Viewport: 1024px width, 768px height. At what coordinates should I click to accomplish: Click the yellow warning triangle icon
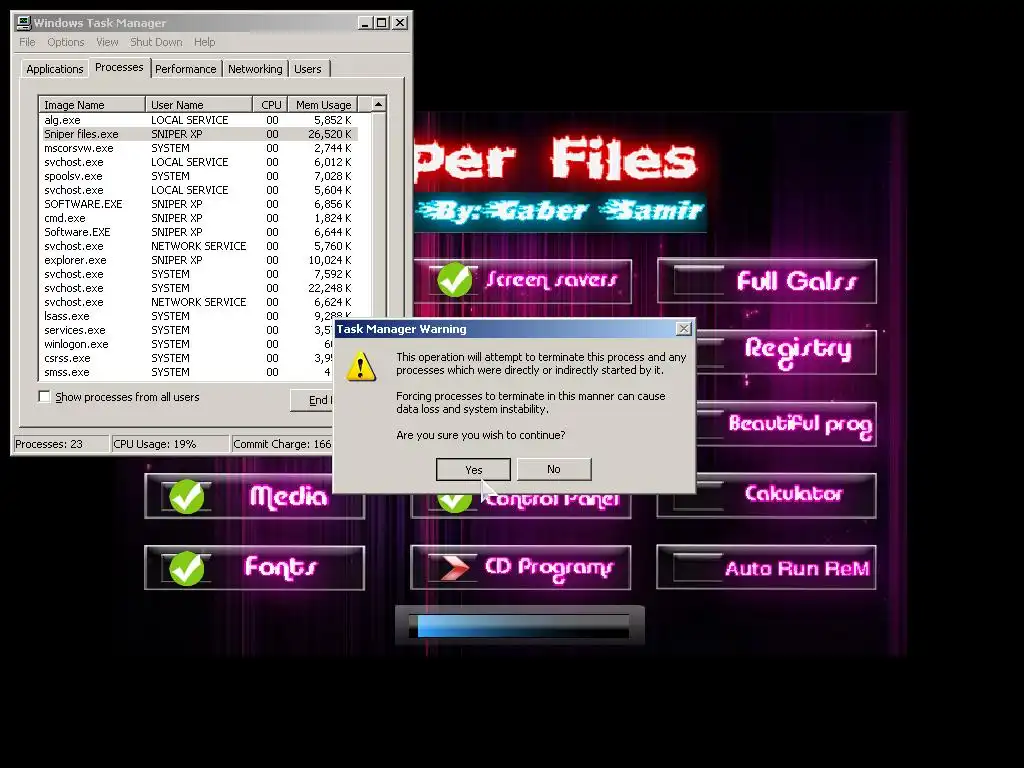pos(360,366)
